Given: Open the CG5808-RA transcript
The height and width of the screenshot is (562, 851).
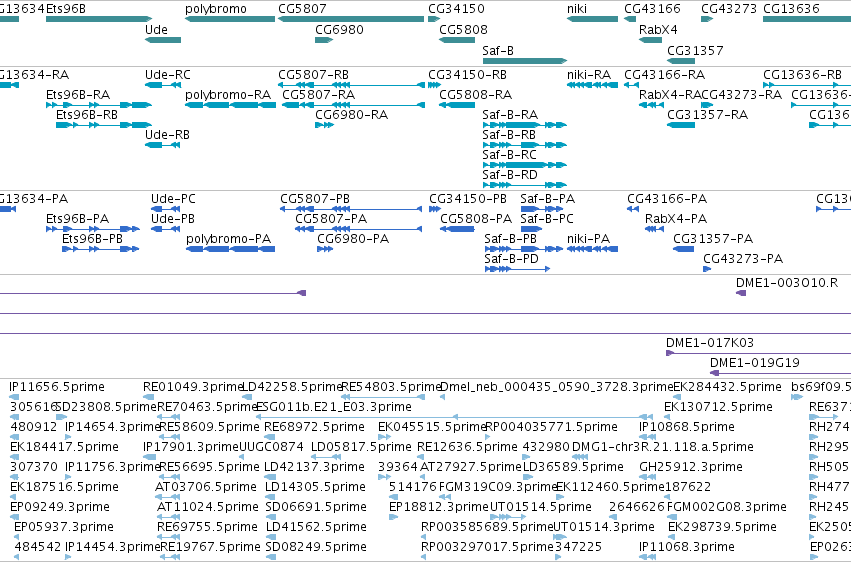Looking at the screenshot, I should pyautogui.click(x=457, y=105).
